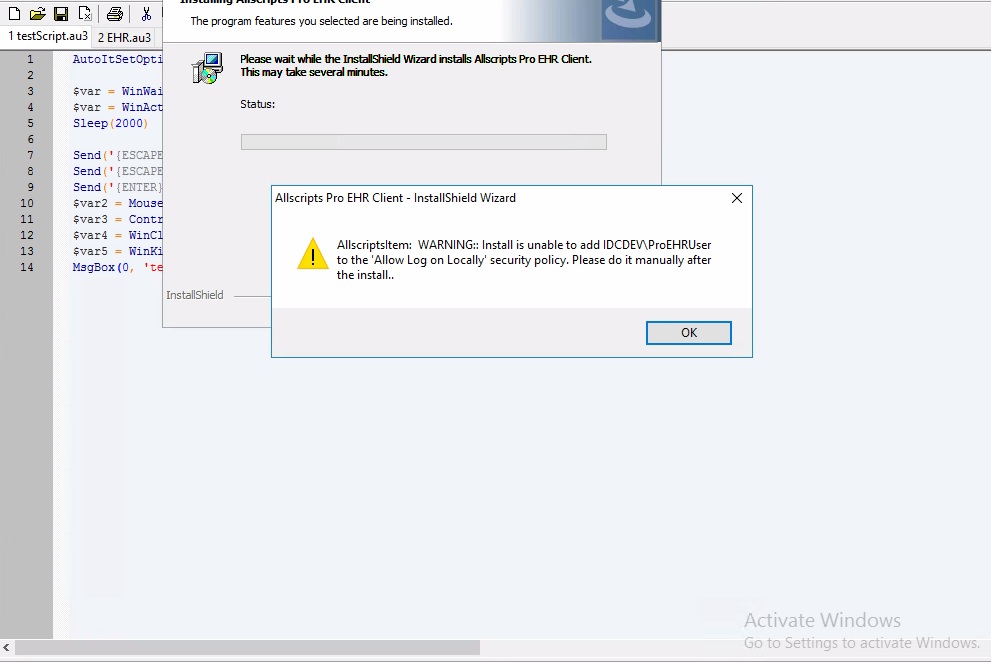Place cursor on the Sleep(2000) line
Image resolution: width=991 pixels, height=662 pixels.
click(110, 123)
